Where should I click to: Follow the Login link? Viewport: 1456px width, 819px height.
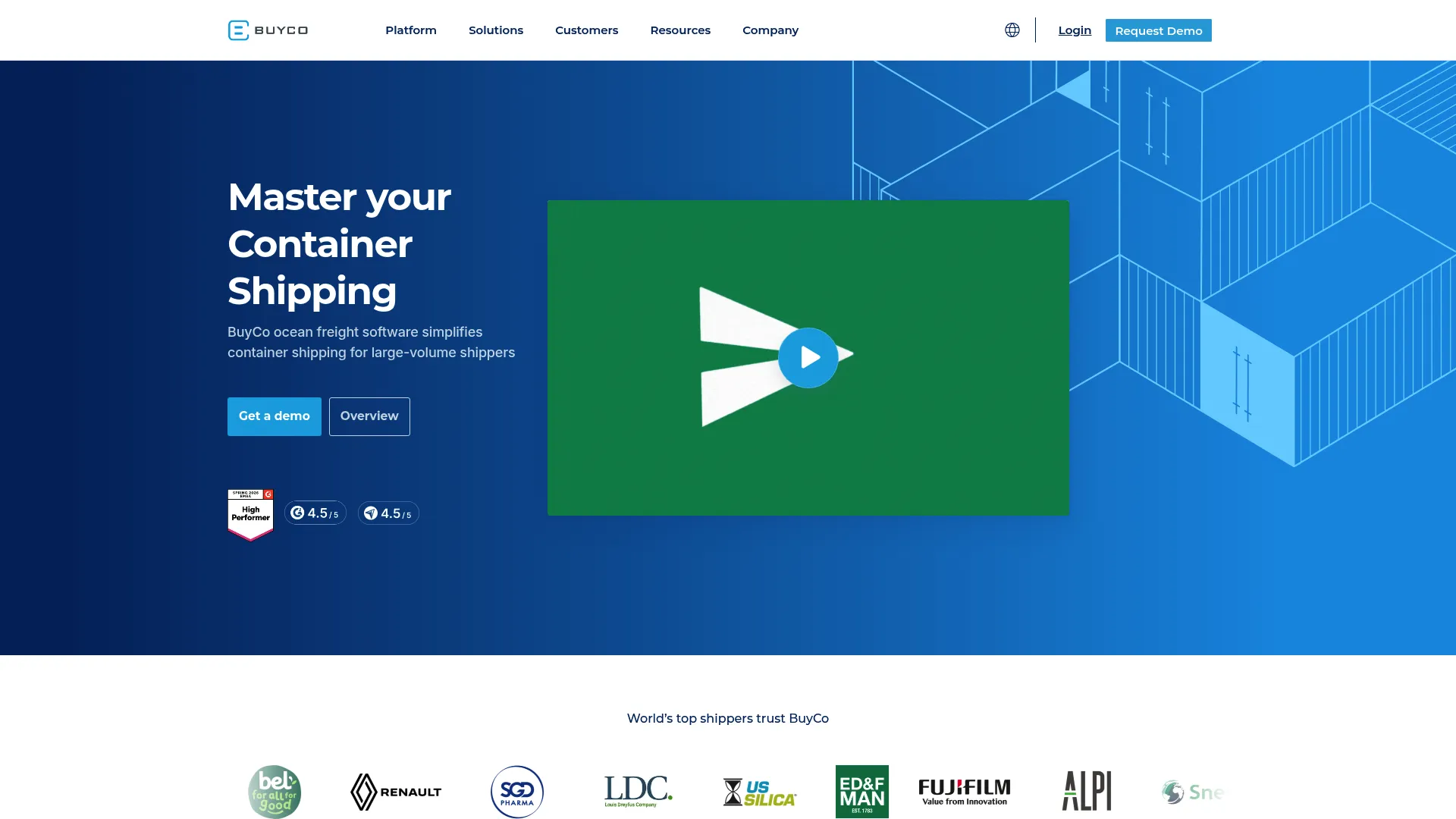[1075, 30]
